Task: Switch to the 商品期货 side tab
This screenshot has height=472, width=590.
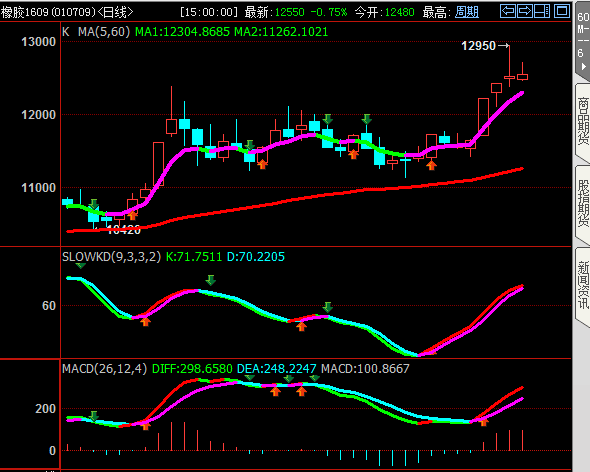Action: click(583, 121)
